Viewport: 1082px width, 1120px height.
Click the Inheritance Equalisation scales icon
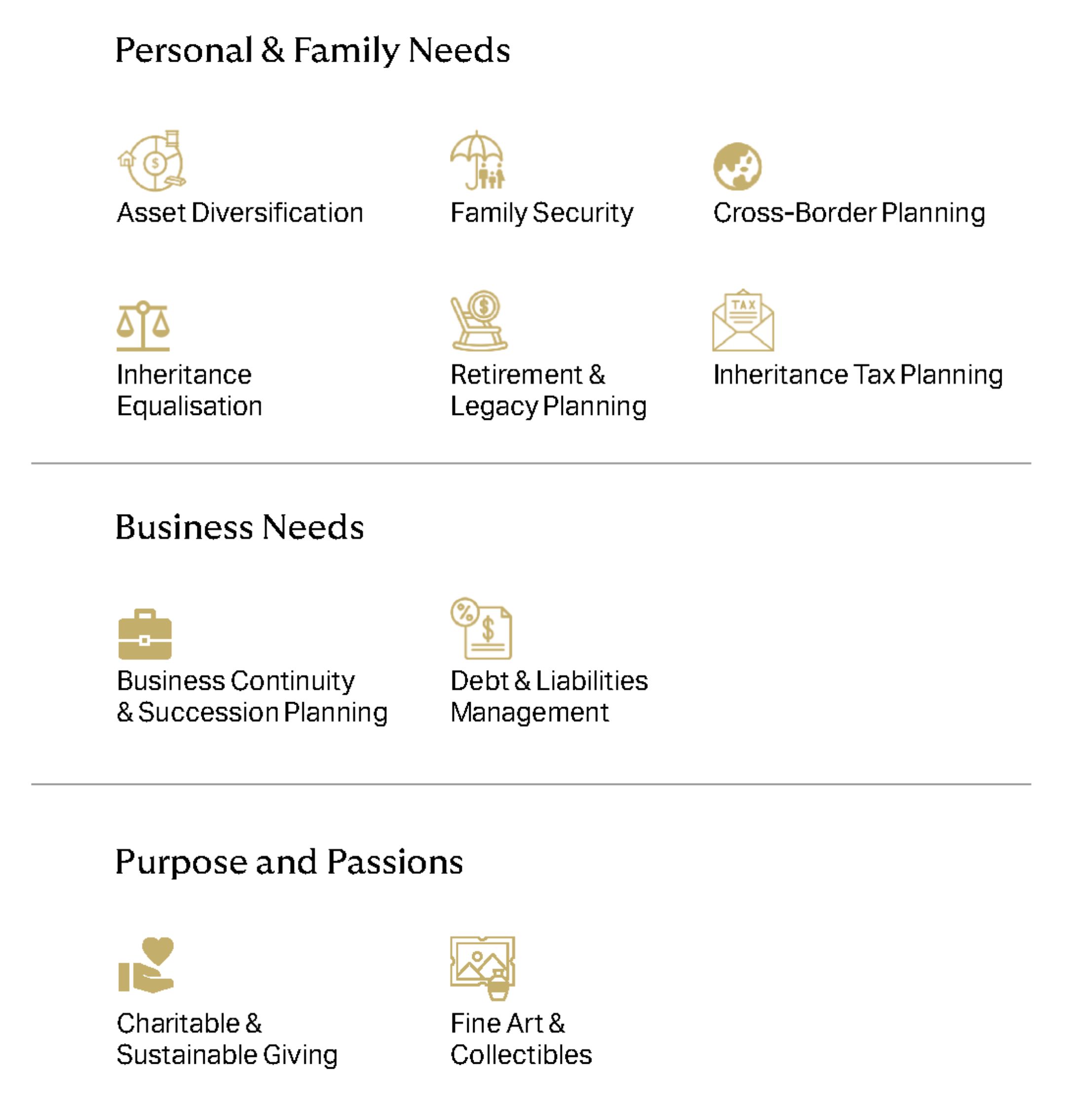pos(143,325)
